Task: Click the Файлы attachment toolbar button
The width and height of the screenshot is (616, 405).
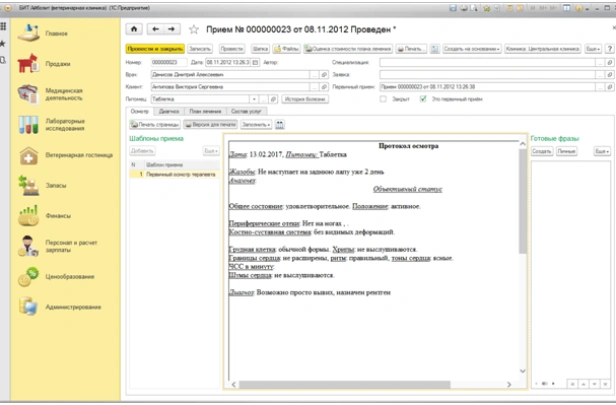Action: point(286,48)
